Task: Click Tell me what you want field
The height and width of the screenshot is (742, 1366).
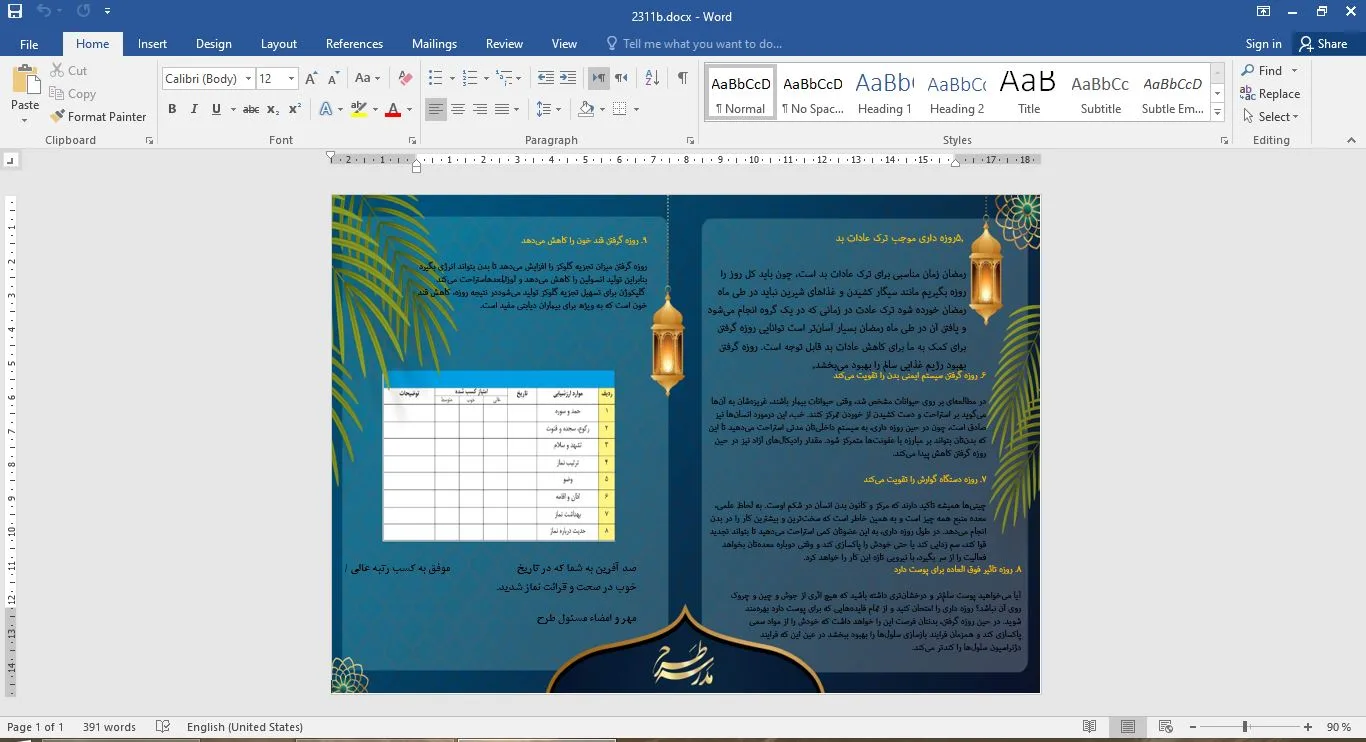Action: pyautogui.click(x=702, y=44)
